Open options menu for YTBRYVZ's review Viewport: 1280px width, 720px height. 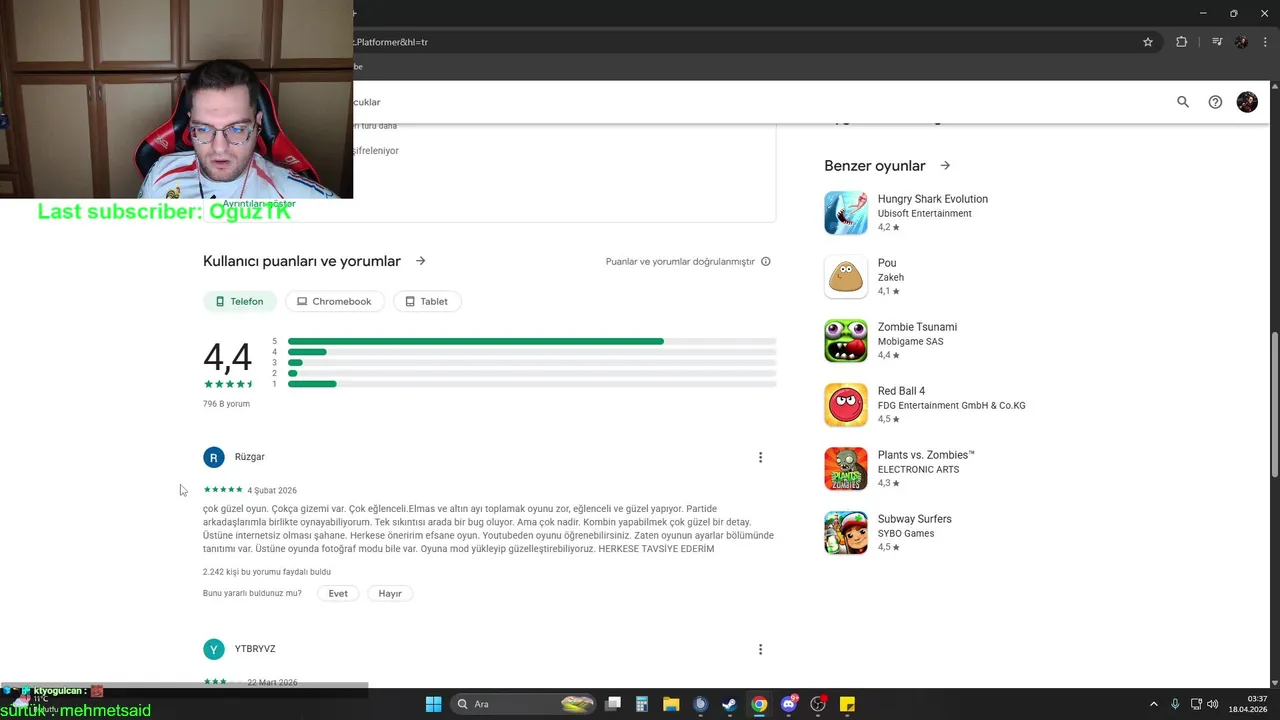[760, 649]
